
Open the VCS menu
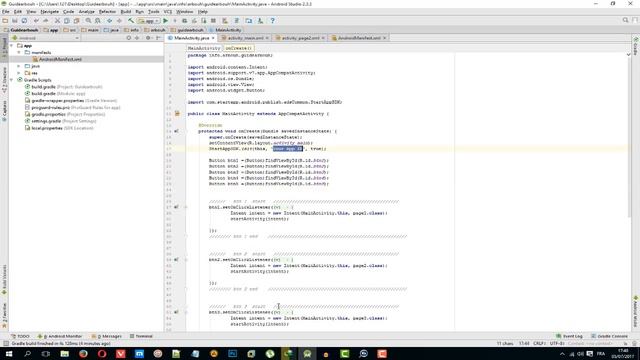click(168, 12)
